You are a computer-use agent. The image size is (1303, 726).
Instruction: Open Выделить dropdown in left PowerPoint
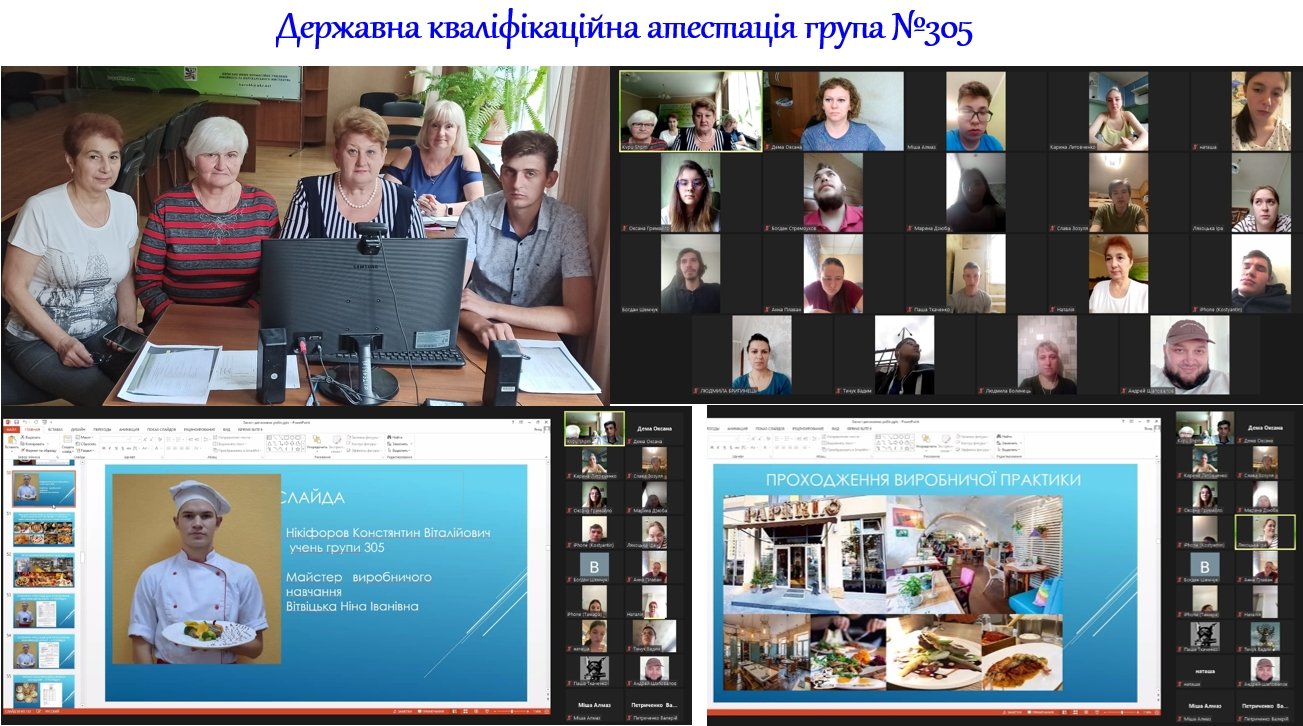click(399, 450)
